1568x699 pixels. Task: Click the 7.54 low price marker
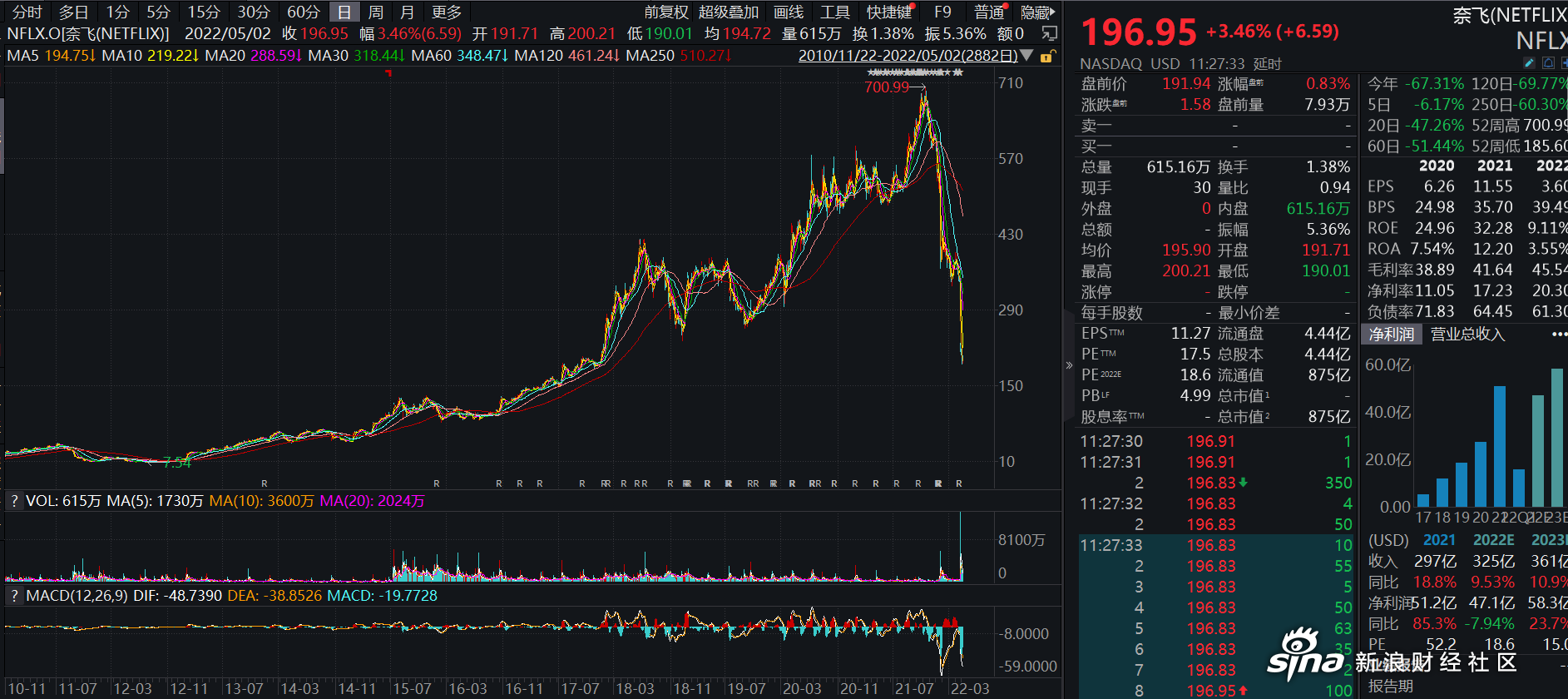coord(177,463)
